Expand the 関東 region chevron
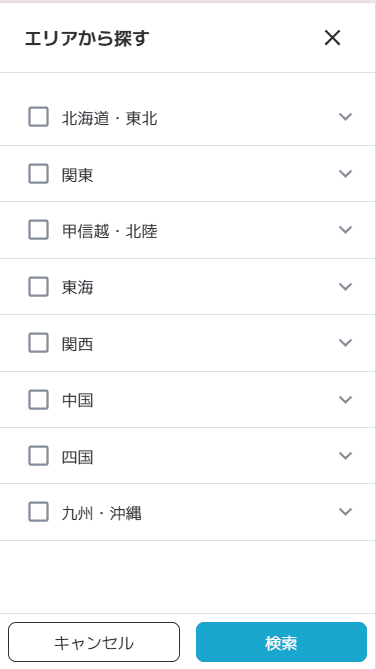Viewport: 376px width, 669px height. tap(345, 173)
